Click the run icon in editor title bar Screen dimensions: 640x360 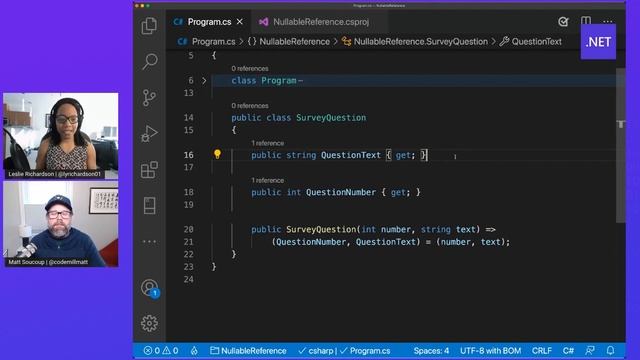click(563, 22)
